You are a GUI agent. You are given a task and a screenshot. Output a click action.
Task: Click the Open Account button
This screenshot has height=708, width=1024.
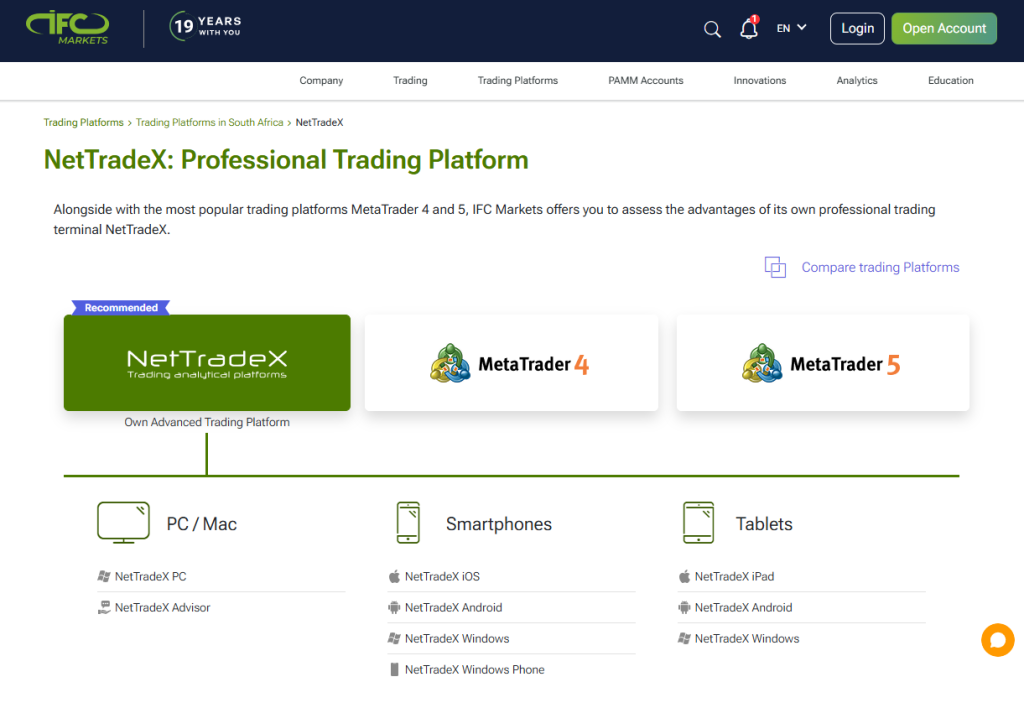(x=943, y=28)
